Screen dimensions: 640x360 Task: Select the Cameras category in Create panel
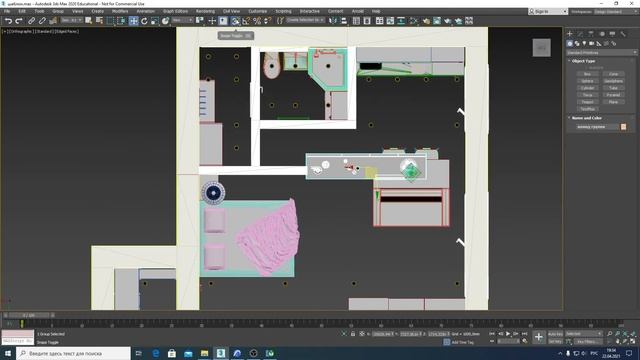pyautogui.click(x=591, y=43)
